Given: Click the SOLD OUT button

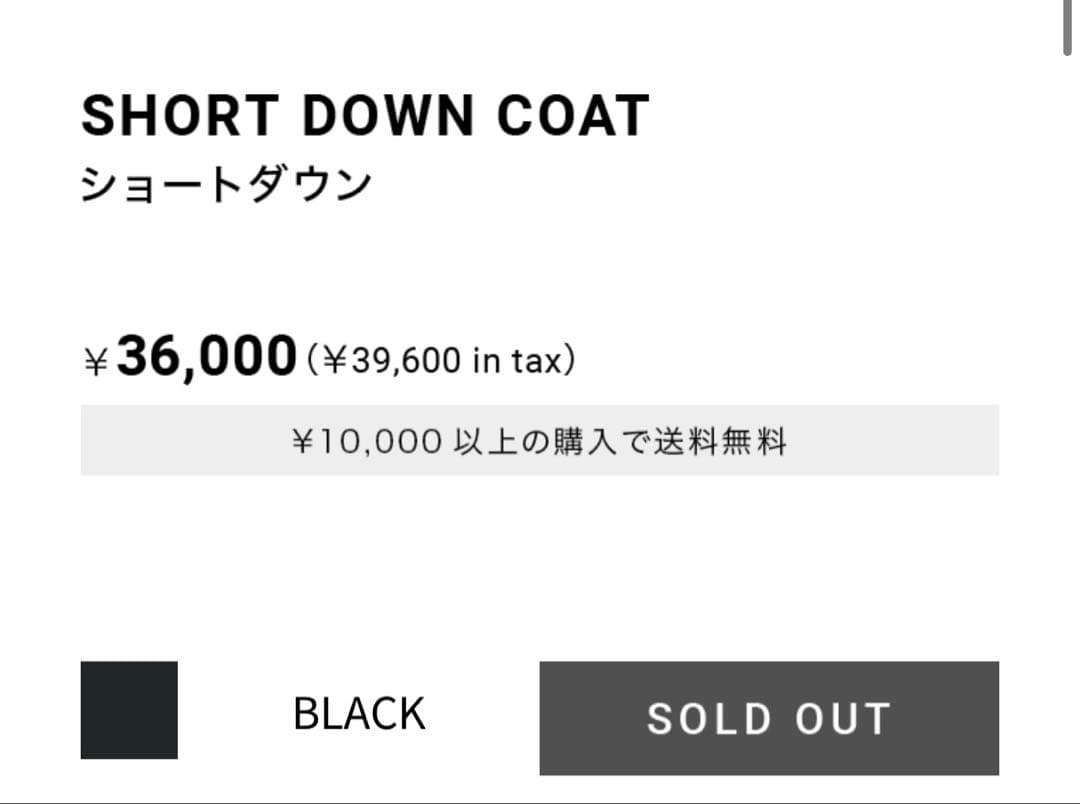Looking at the screenshot, I should (768, 717).
